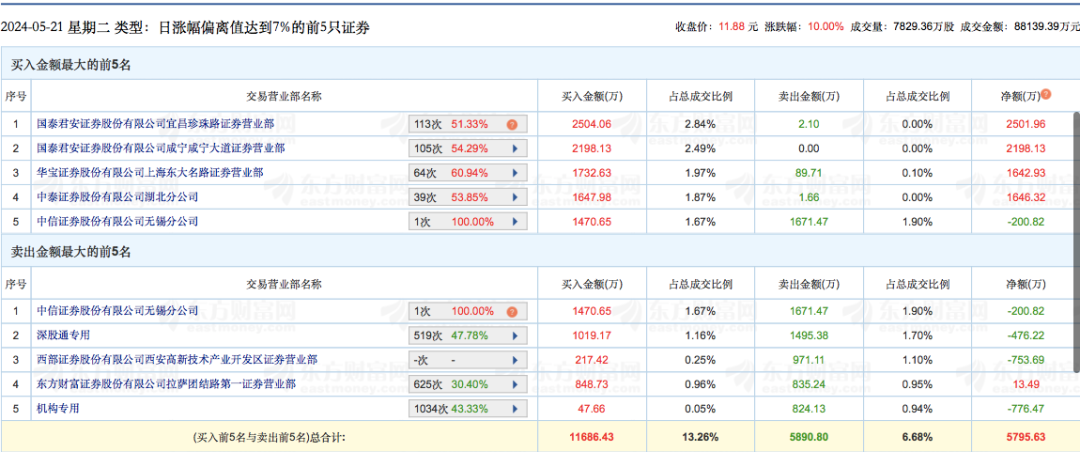Click buy amount 217.42
This screenshot has width=1080, height=452.
592,360
